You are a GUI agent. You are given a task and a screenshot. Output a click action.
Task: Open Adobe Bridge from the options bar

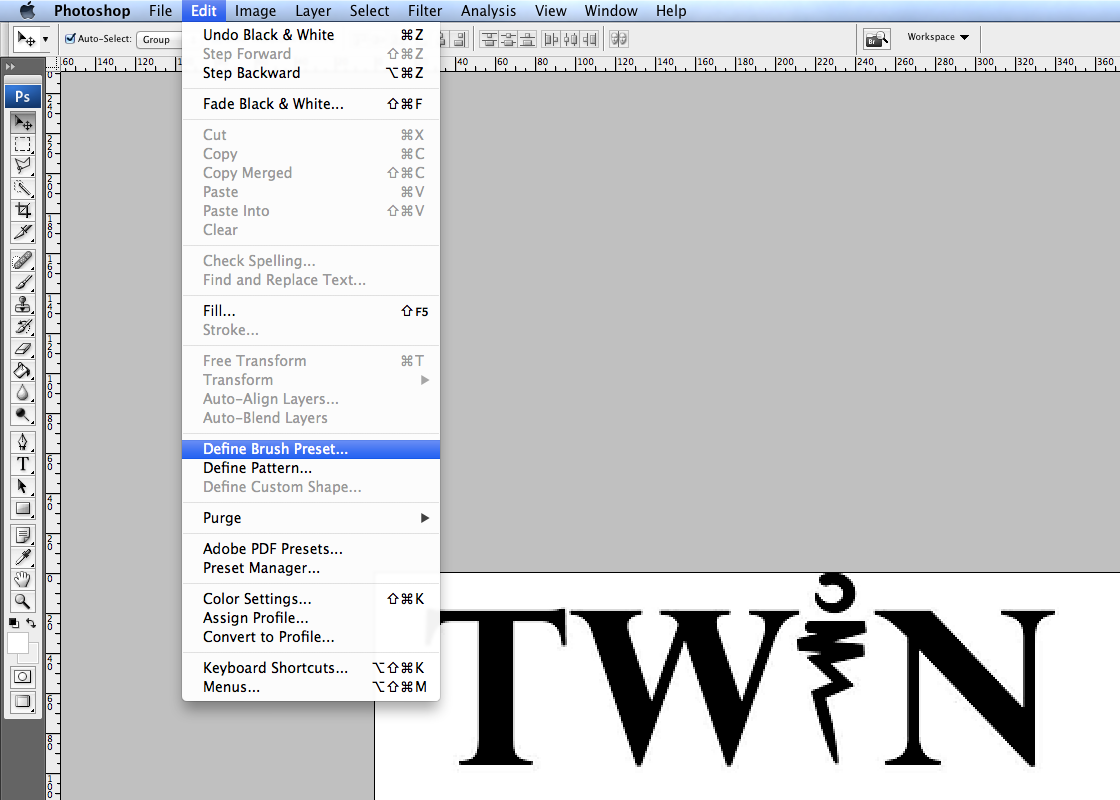tap(876, 39)
